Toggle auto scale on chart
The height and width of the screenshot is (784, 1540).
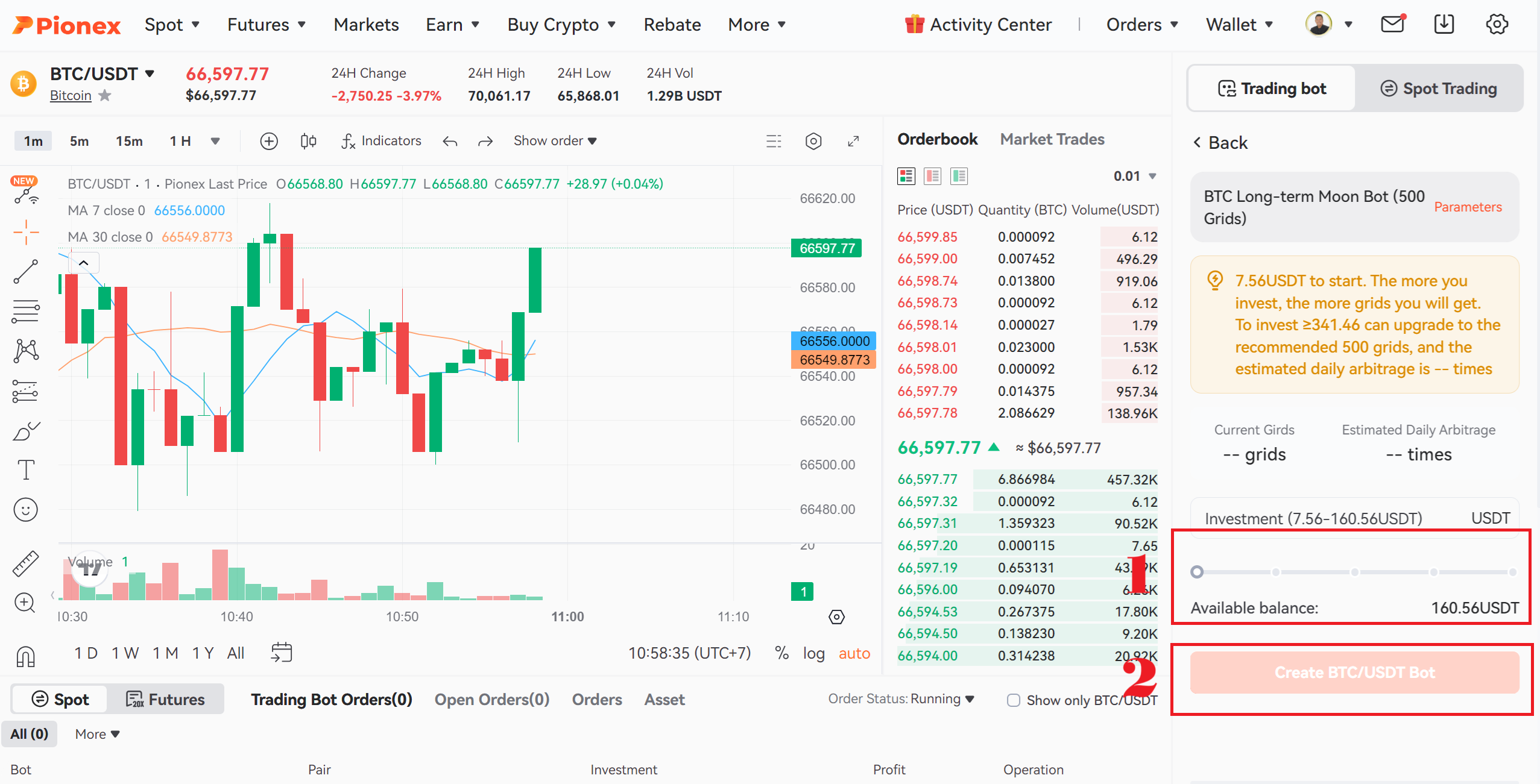(x=854, y=653)
